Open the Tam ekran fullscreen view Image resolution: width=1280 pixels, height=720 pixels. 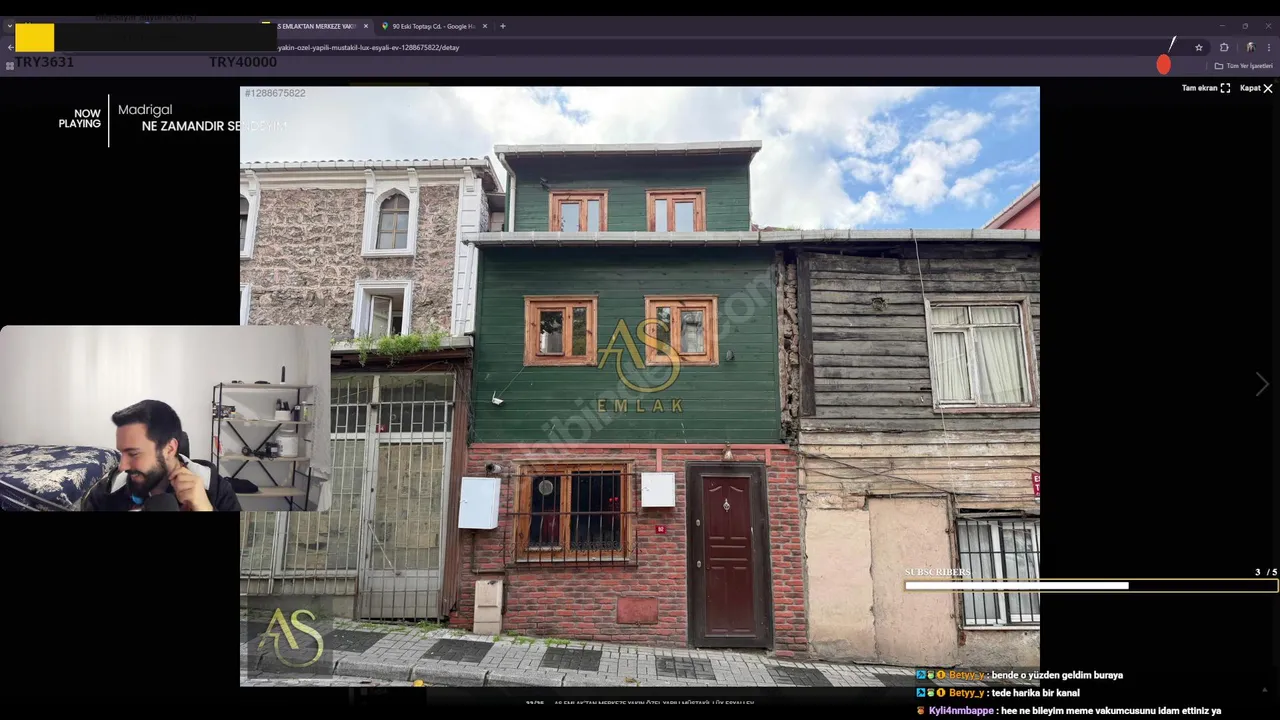click(1206, 88)
